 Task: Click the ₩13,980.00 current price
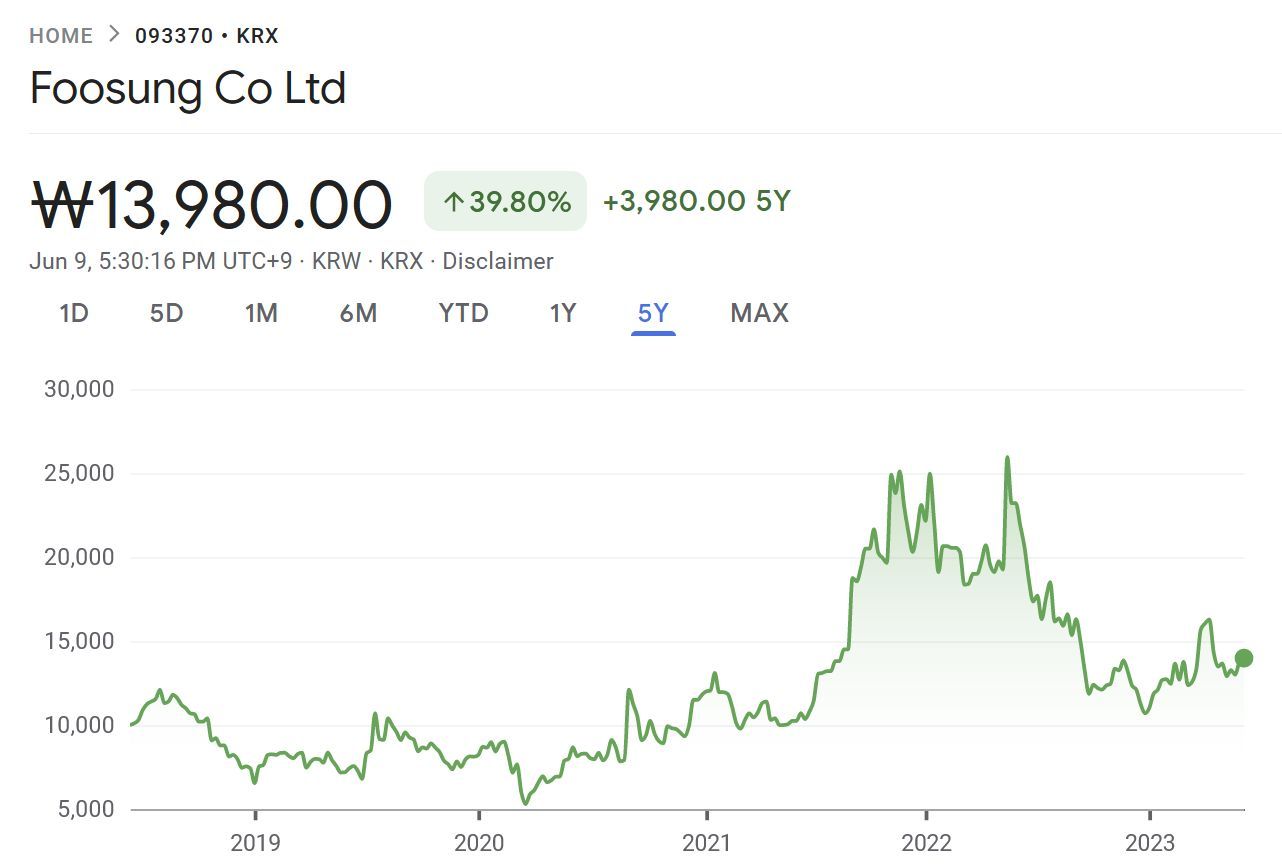[211, 204]
